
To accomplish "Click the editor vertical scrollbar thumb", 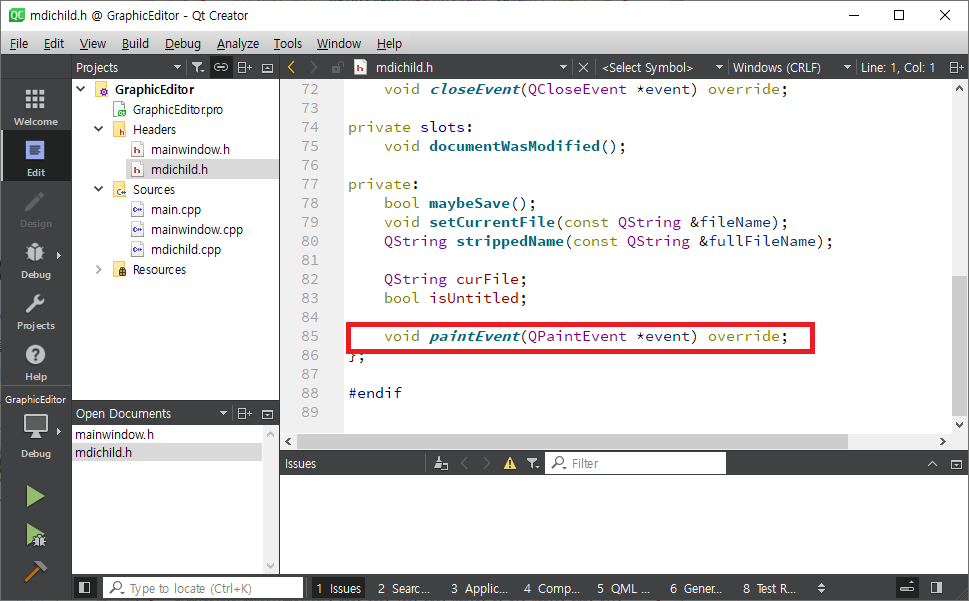I will [958, 345].
